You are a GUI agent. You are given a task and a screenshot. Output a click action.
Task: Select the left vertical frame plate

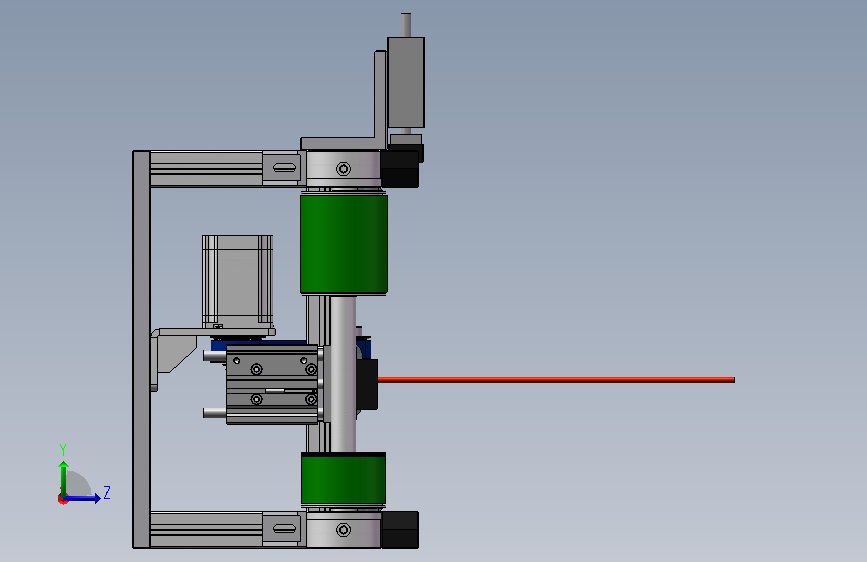pos(141,349)
